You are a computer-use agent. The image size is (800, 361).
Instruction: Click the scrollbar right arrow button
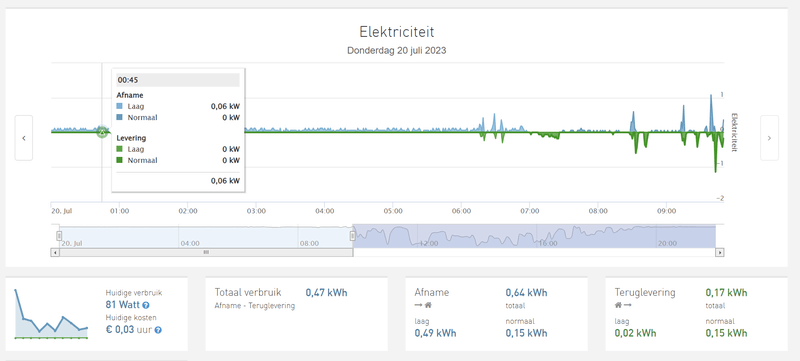click(720, 252)
